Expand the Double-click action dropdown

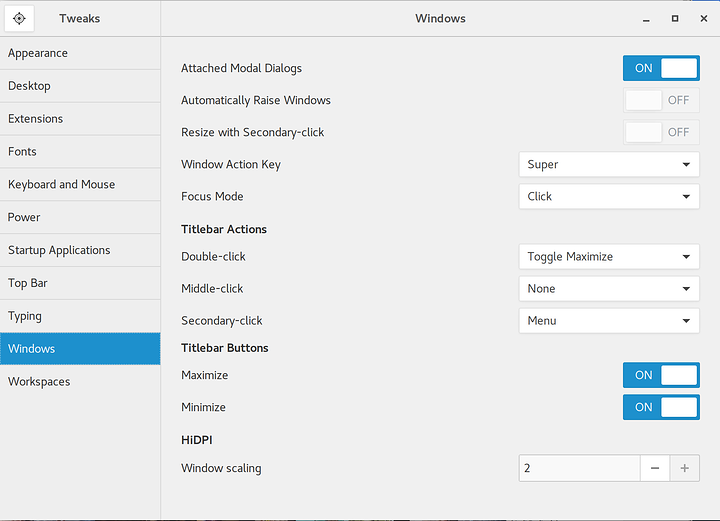(608, 256)
